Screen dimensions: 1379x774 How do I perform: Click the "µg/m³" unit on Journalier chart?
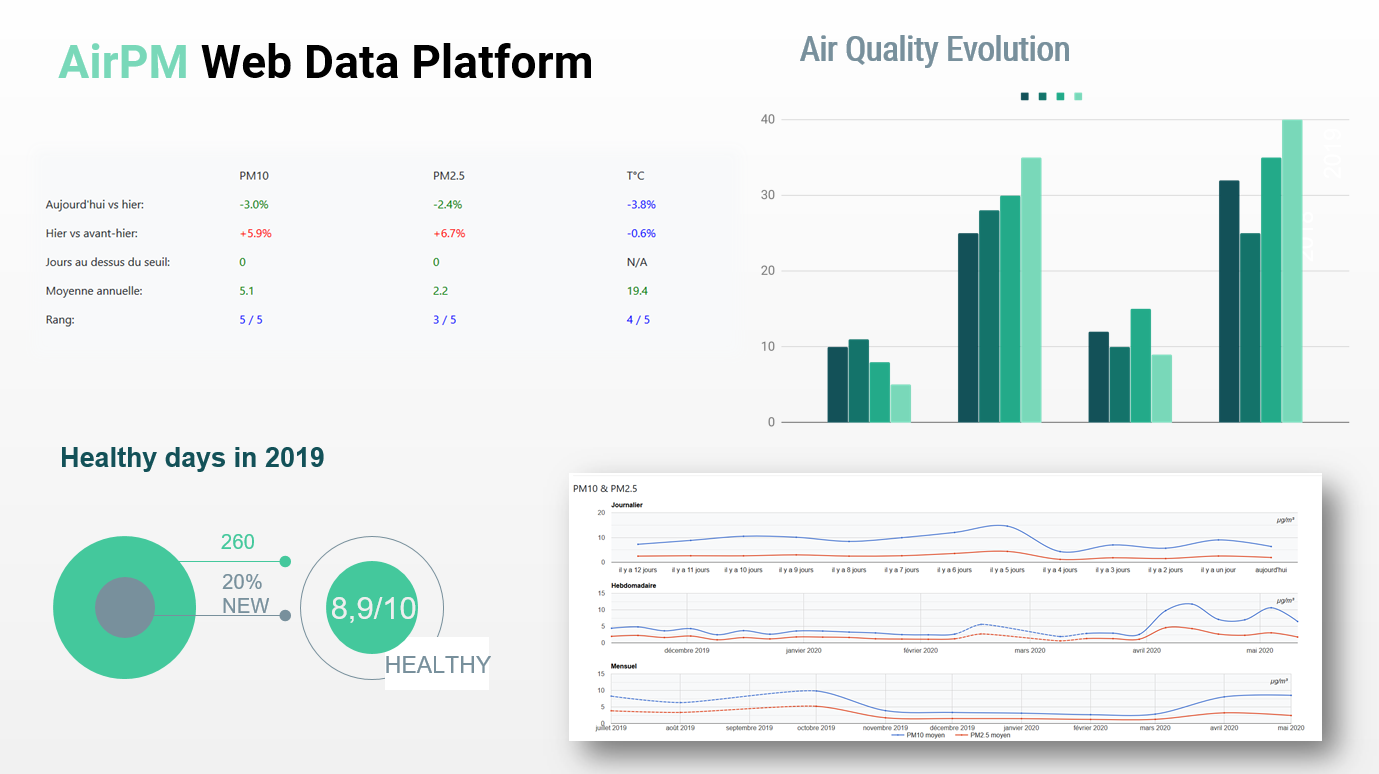tap(1285, 520)
